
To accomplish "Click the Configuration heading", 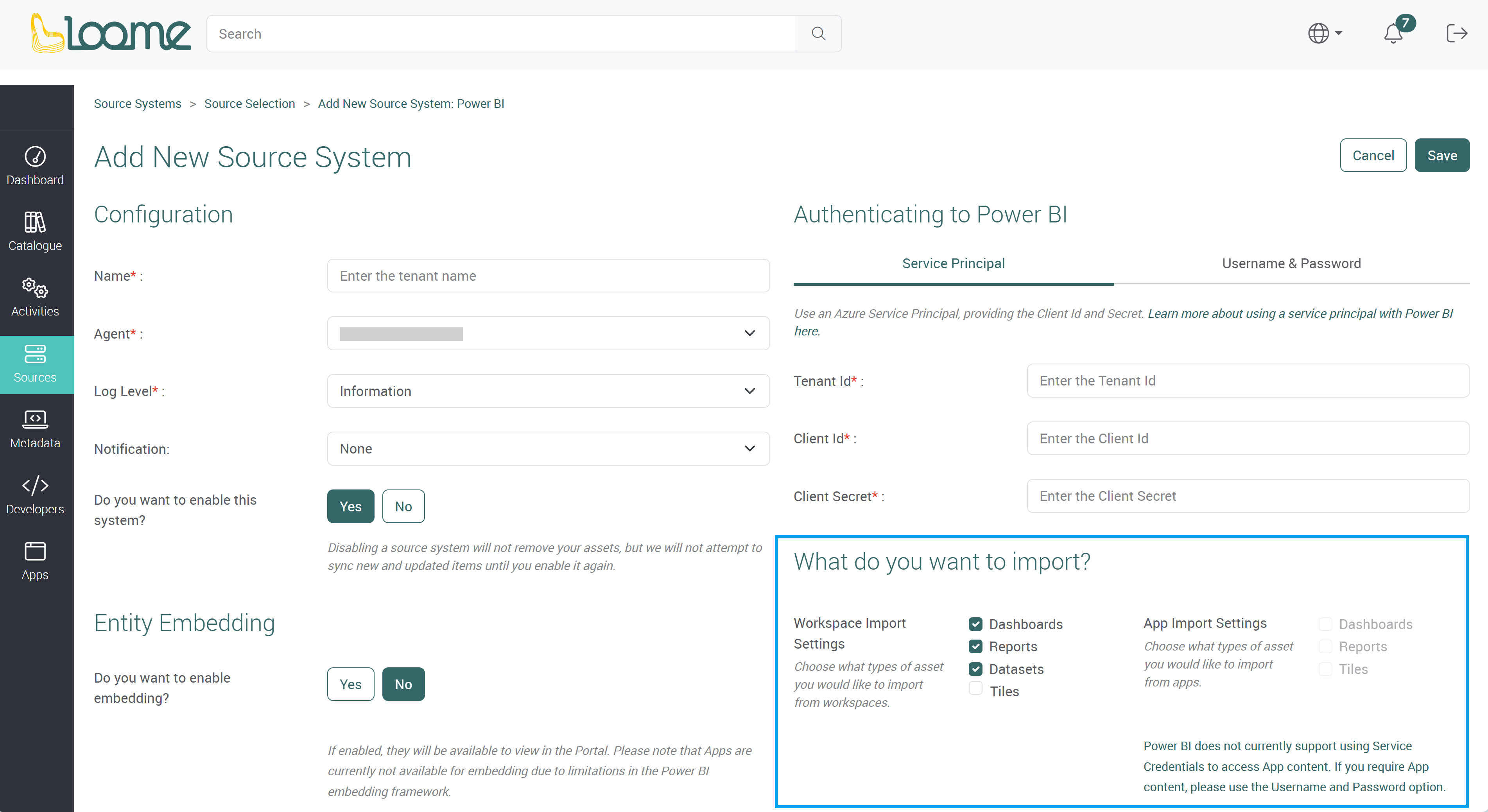I will 163,214.
